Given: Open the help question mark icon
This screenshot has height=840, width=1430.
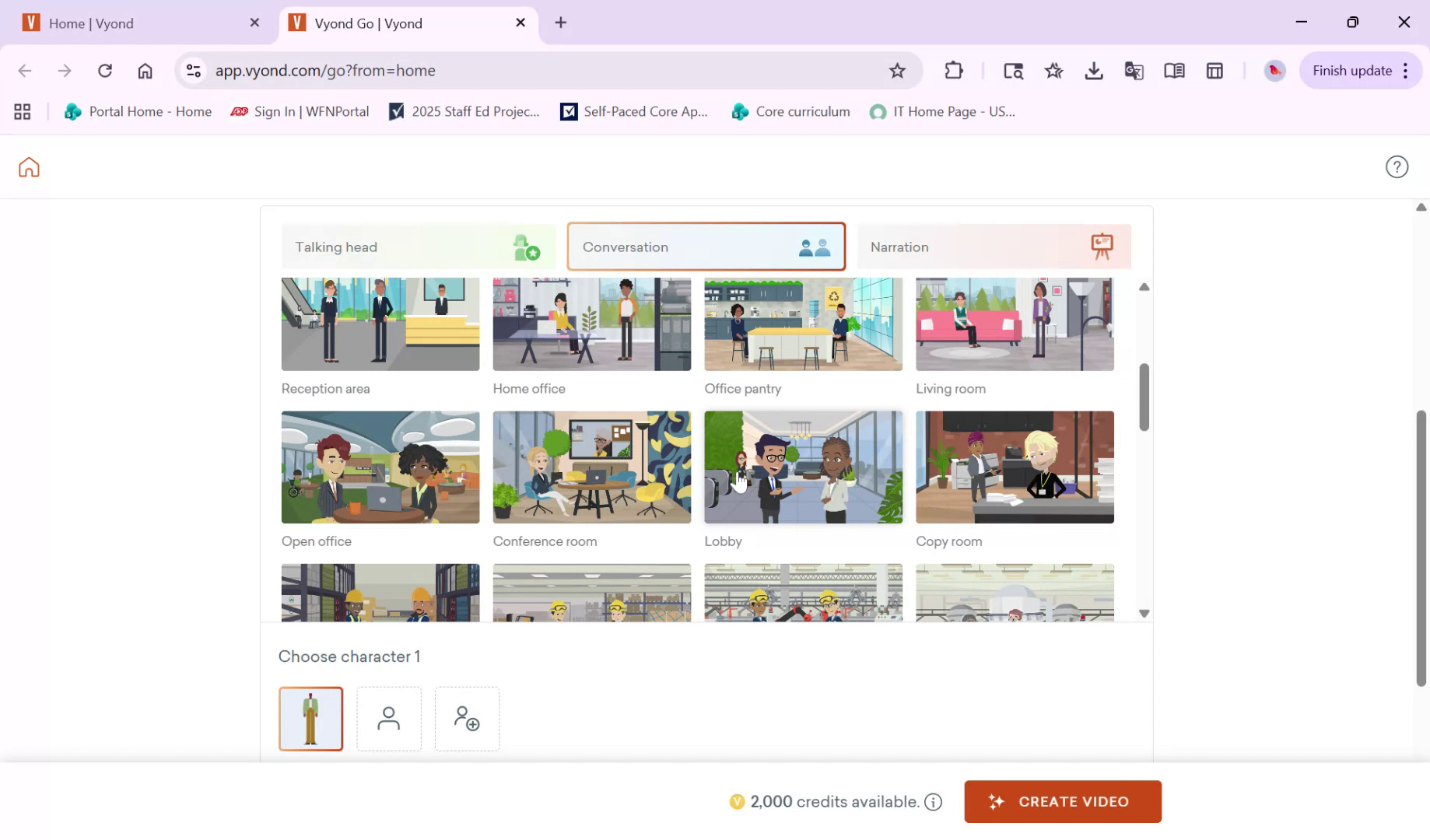Looking at the screenshot, I should tap(1397, 166).
